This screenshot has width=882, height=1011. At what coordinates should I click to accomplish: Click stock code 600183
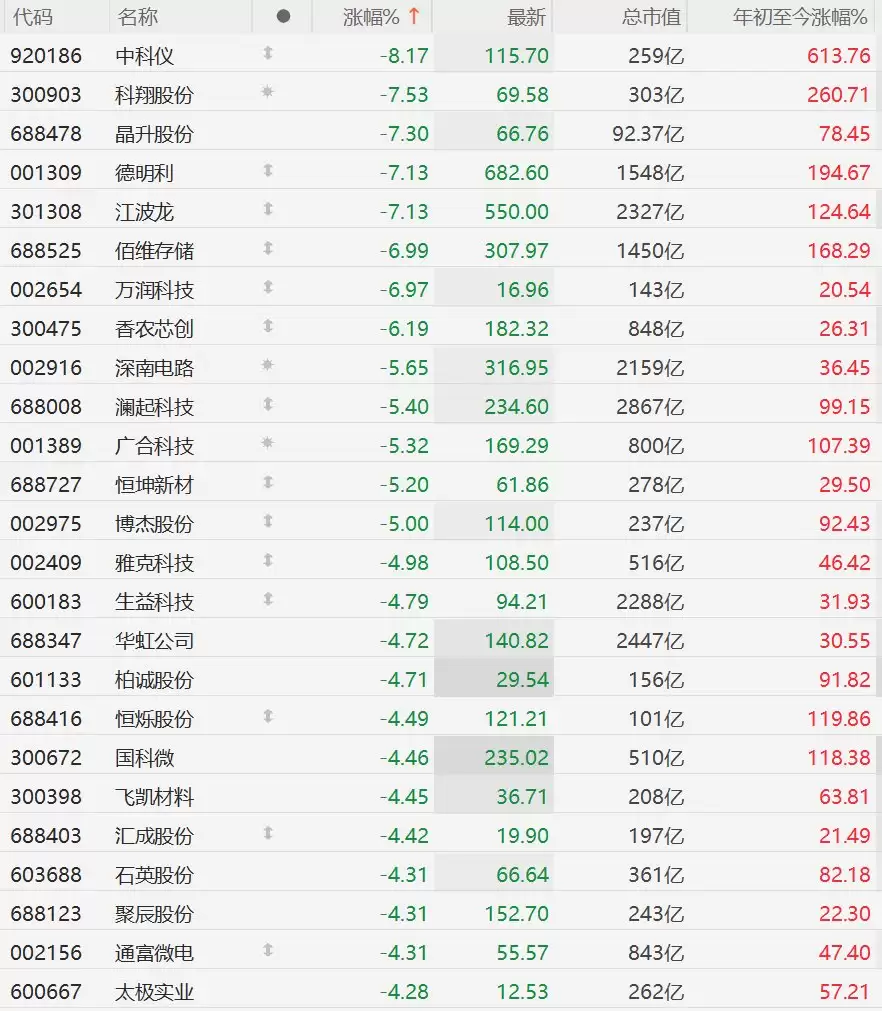tap(46, 602)
